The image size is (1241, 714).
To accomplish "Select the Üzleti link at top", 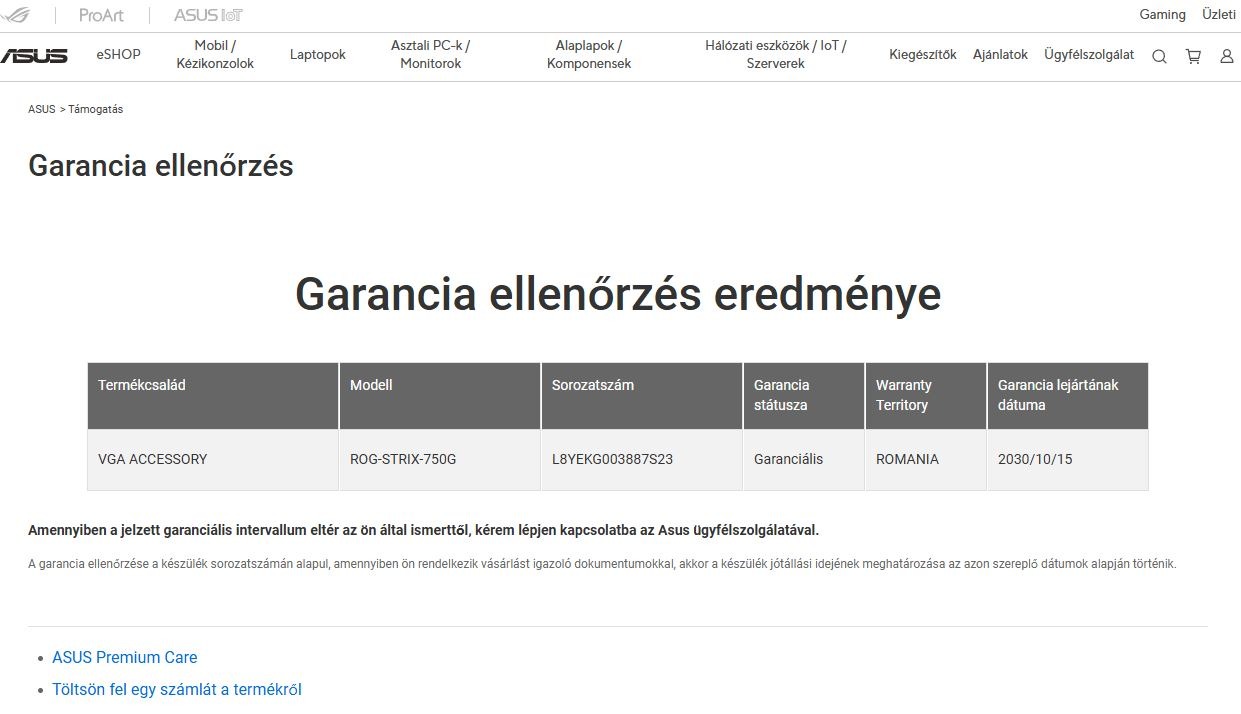I will coord(1219,14).
